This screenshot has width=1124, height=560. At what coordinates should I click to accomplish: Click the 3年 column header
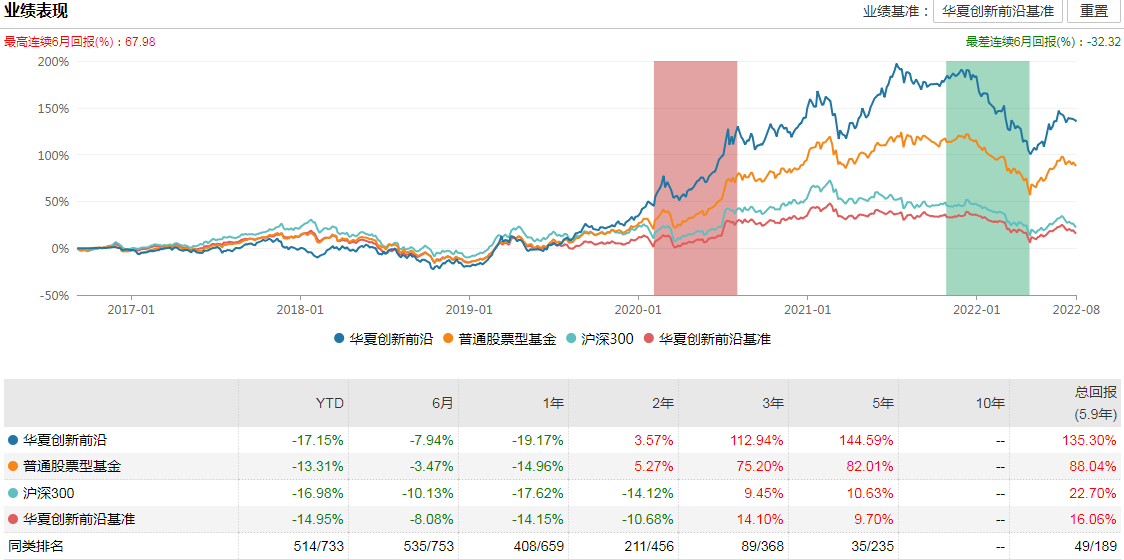point(771,403)
